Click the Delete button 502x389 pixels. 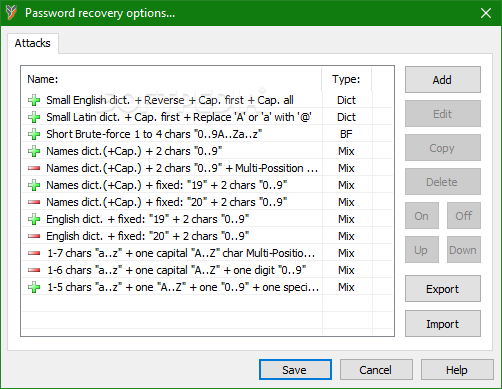(x=443, y=182)
